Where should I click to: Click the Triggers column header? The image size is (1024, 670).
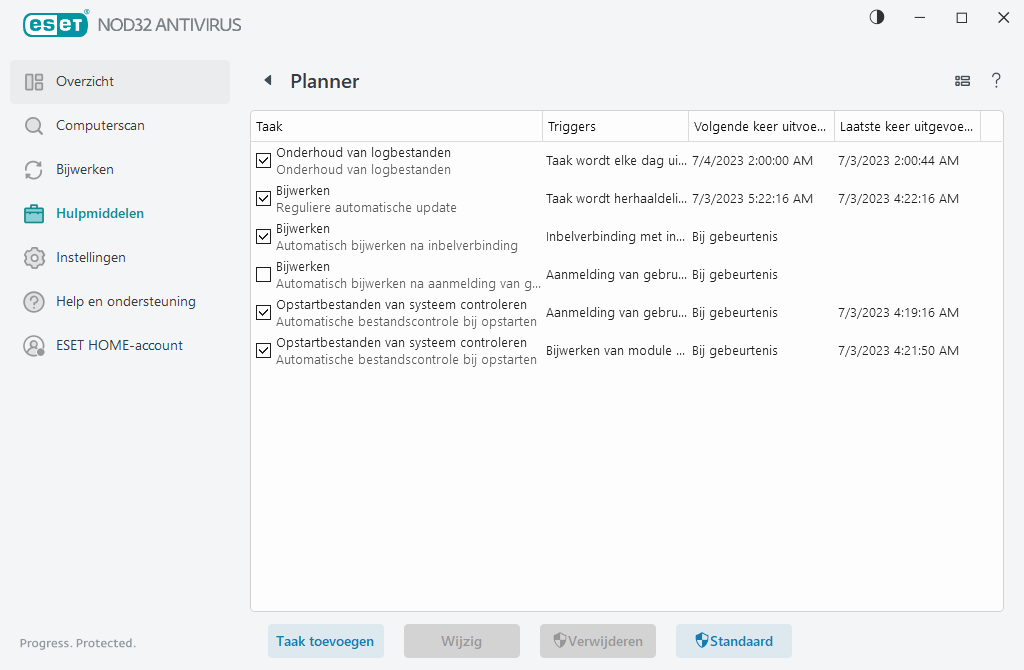(614, 126)
